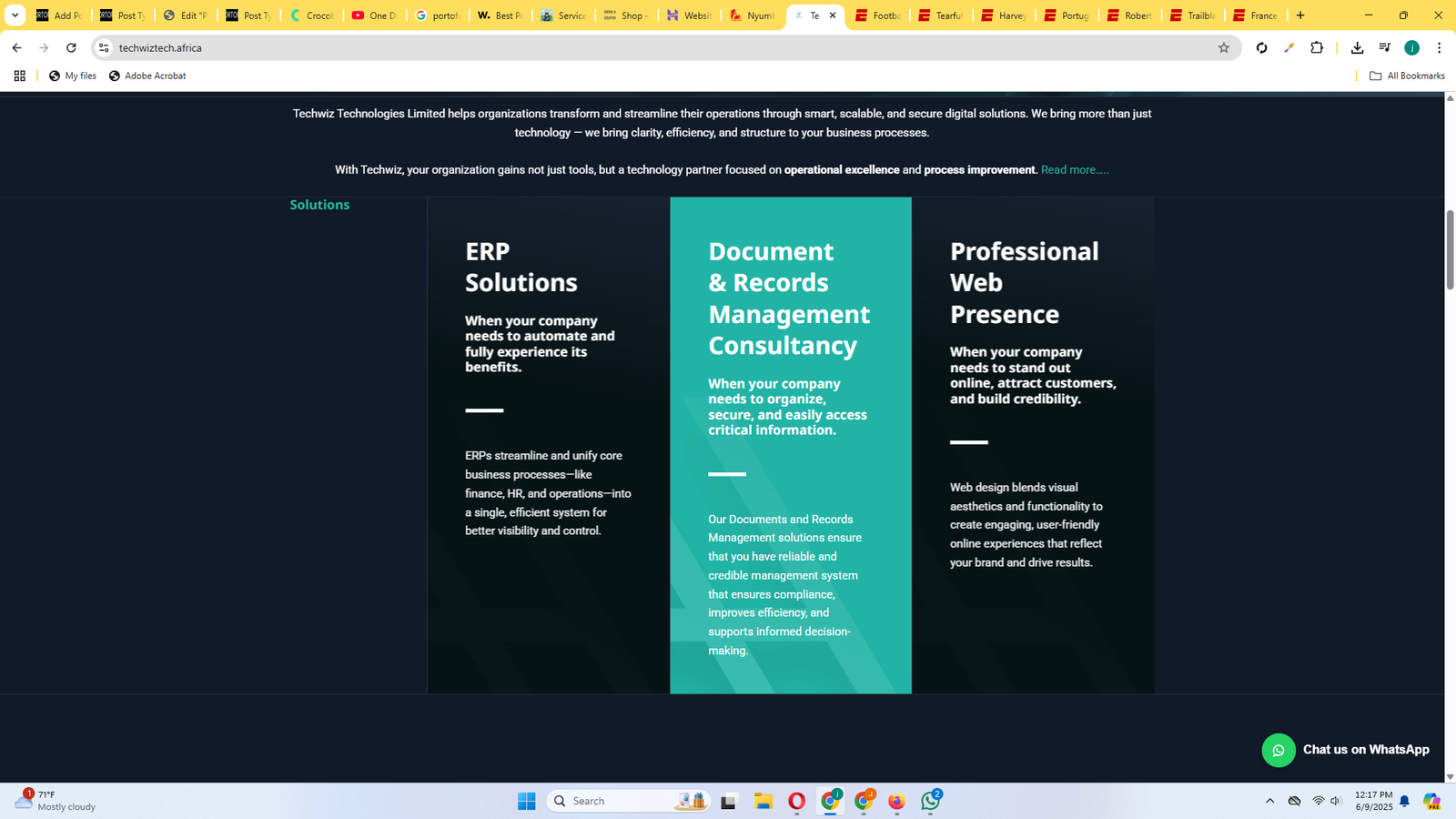Open the Downloads icon in toolbar
1456x819 pixels.
coord(1357,47)
